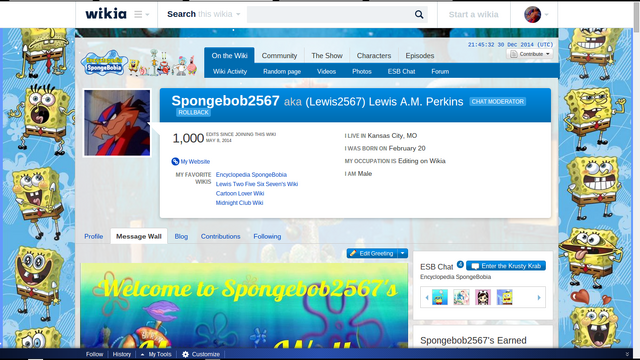This screenshot has height=360, width=640.
Task: Click the search text field
Action: coord(330,14)
